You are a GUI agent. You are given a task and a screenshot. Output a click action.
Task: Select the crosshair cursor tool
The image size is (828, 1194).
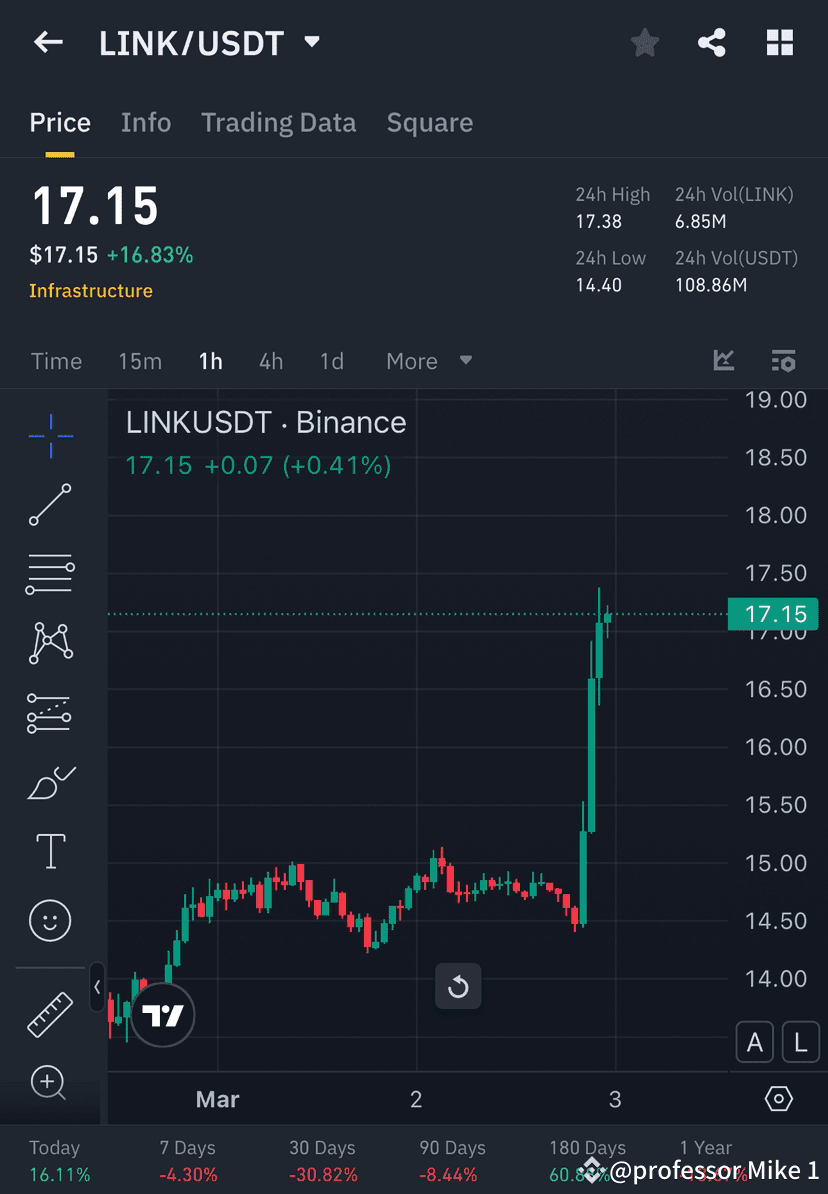coord(50,435)
